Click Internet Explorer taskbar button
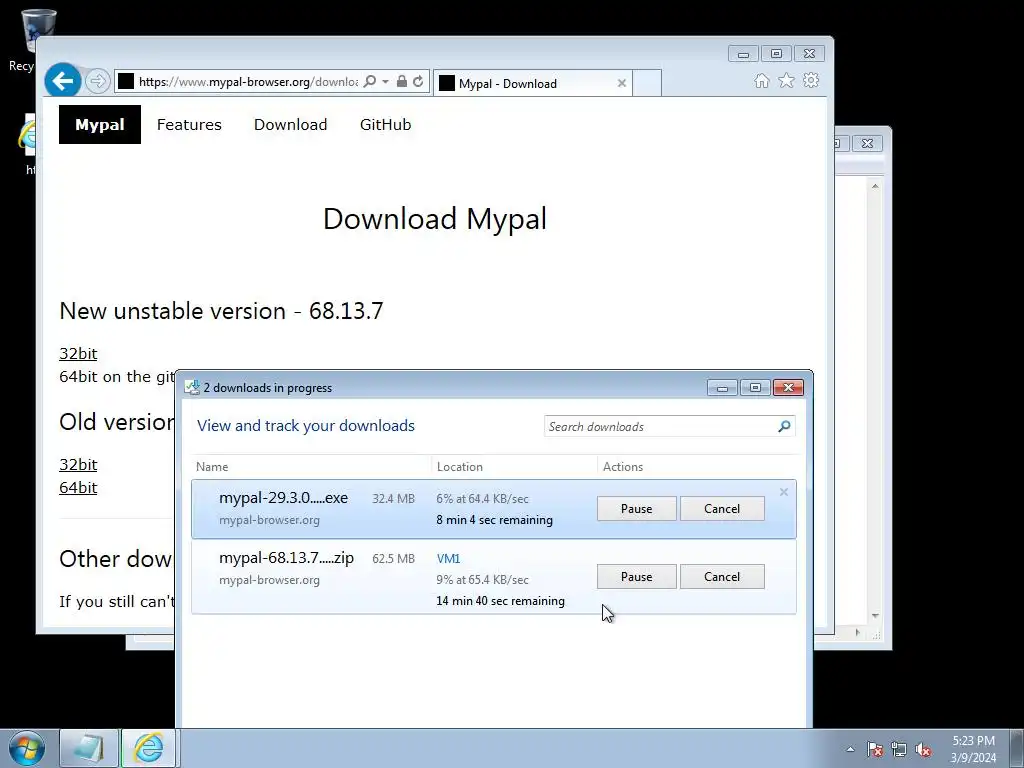The height and width of the screenshot is (768, 1024). pyautogui.click(x=149, y=748)
